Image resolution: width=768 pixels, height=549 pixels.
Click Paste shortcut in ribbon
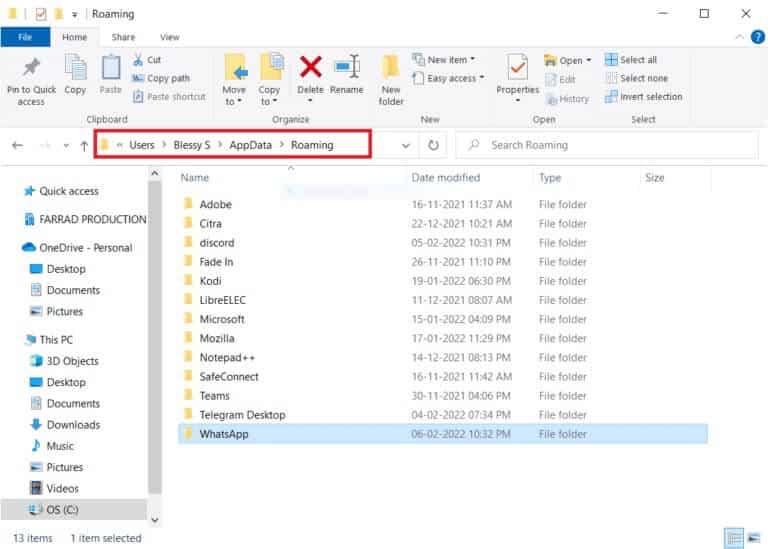point(169,97)
